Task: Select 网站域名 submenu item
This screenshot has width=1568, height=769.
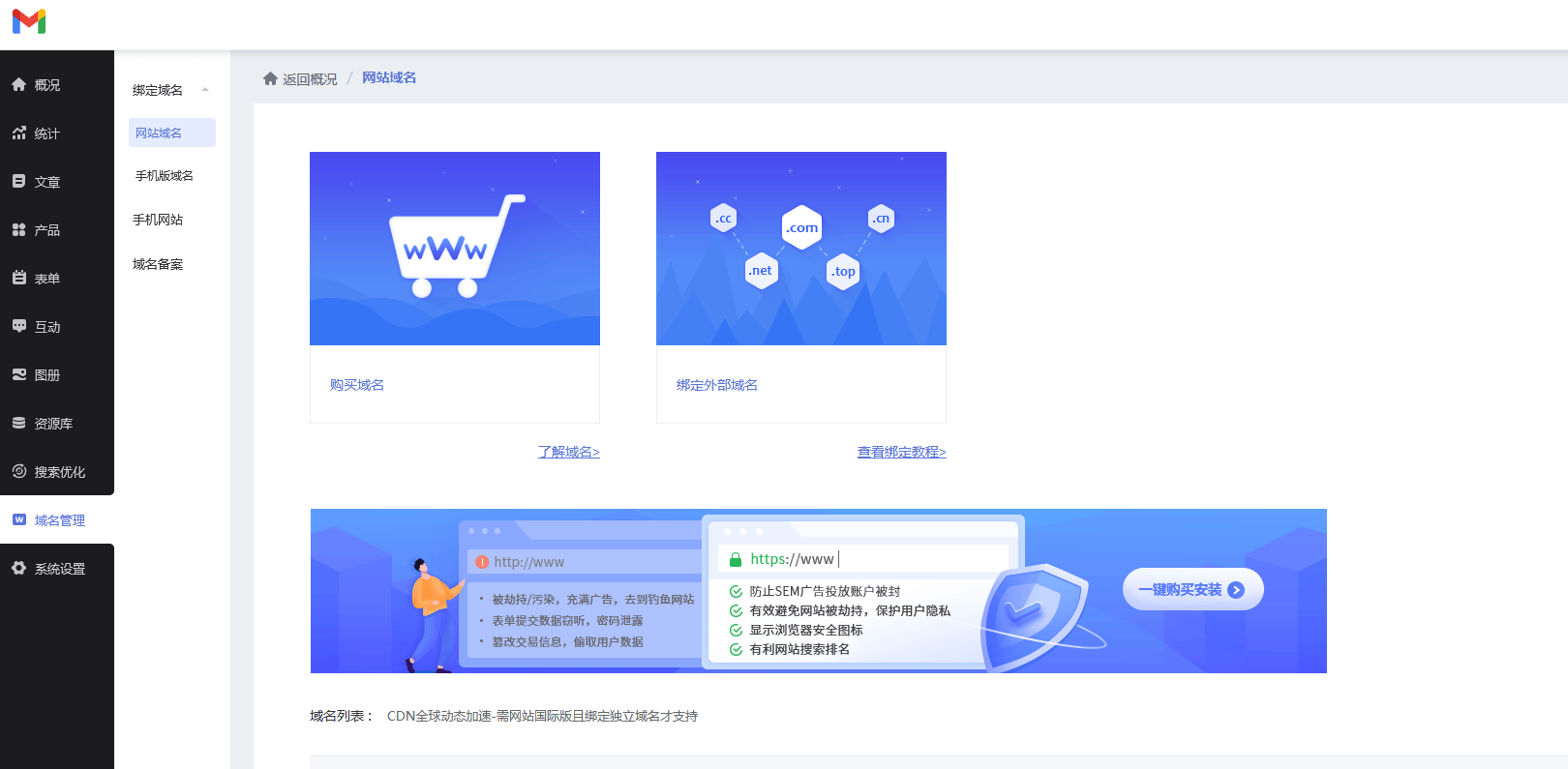Action: point(160,133)
